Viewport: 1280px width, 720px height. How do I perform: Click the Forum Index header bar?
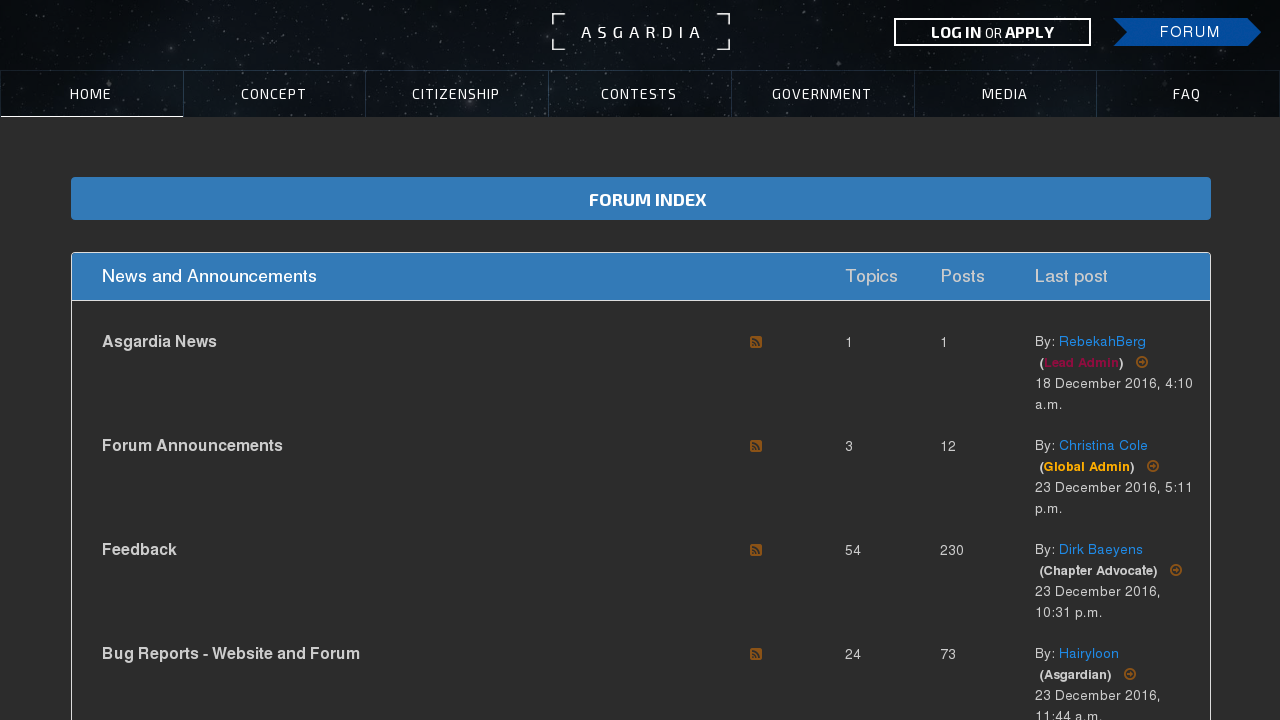pos(641,199)
